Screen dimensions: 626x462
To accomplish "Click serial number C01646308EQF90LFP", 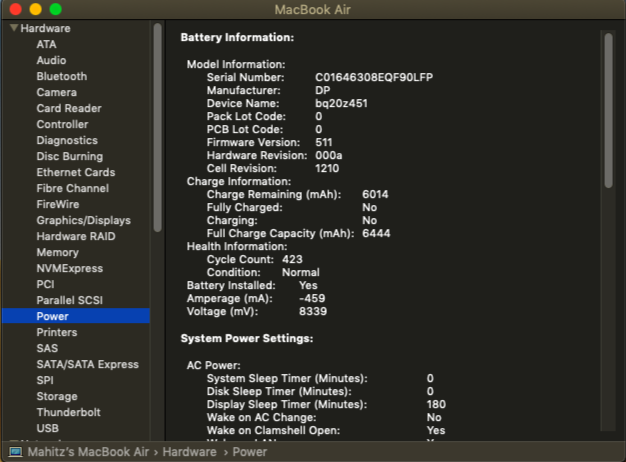I will 374,77.
